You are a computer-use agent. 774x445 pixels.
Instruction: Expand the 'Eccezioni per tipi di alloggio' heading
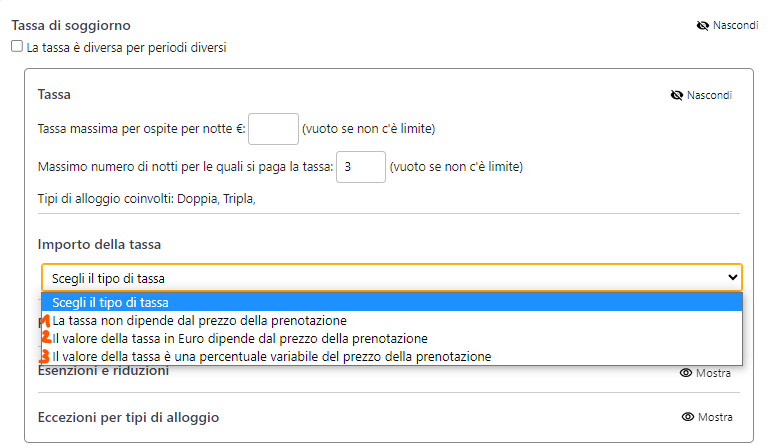tap(128, 417)
